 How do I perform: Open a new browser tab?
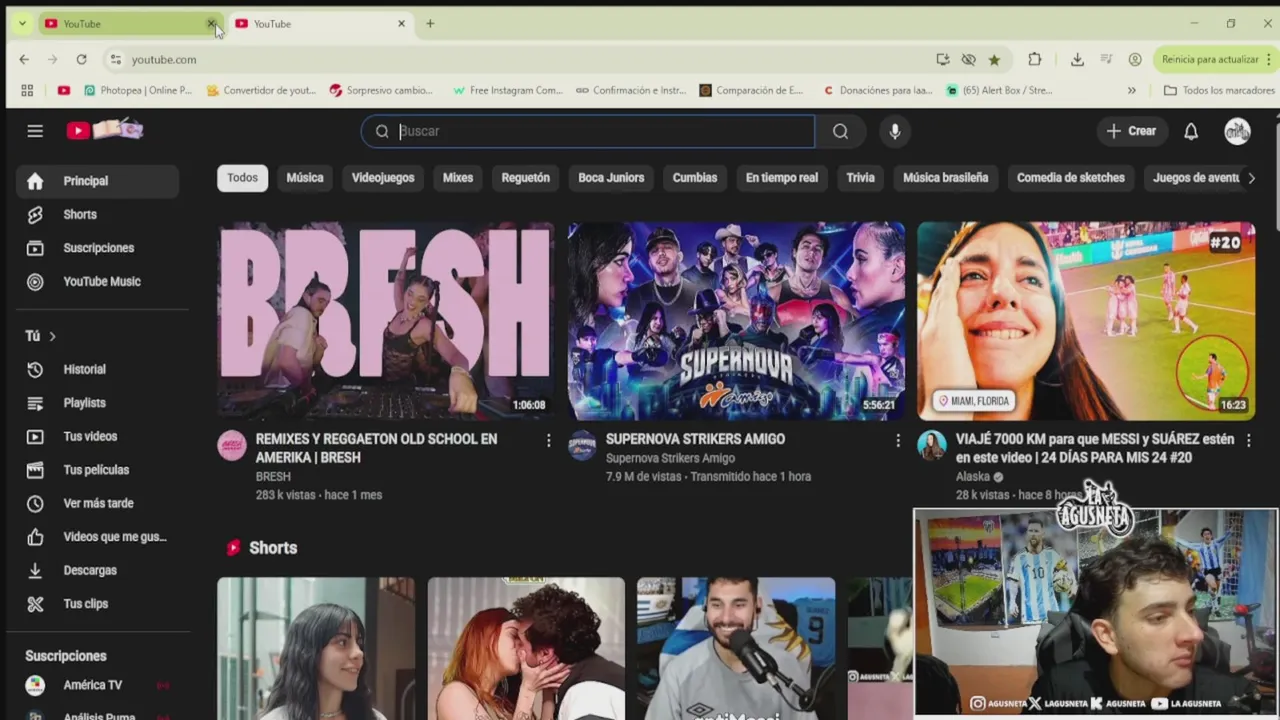tap(430, 23)
